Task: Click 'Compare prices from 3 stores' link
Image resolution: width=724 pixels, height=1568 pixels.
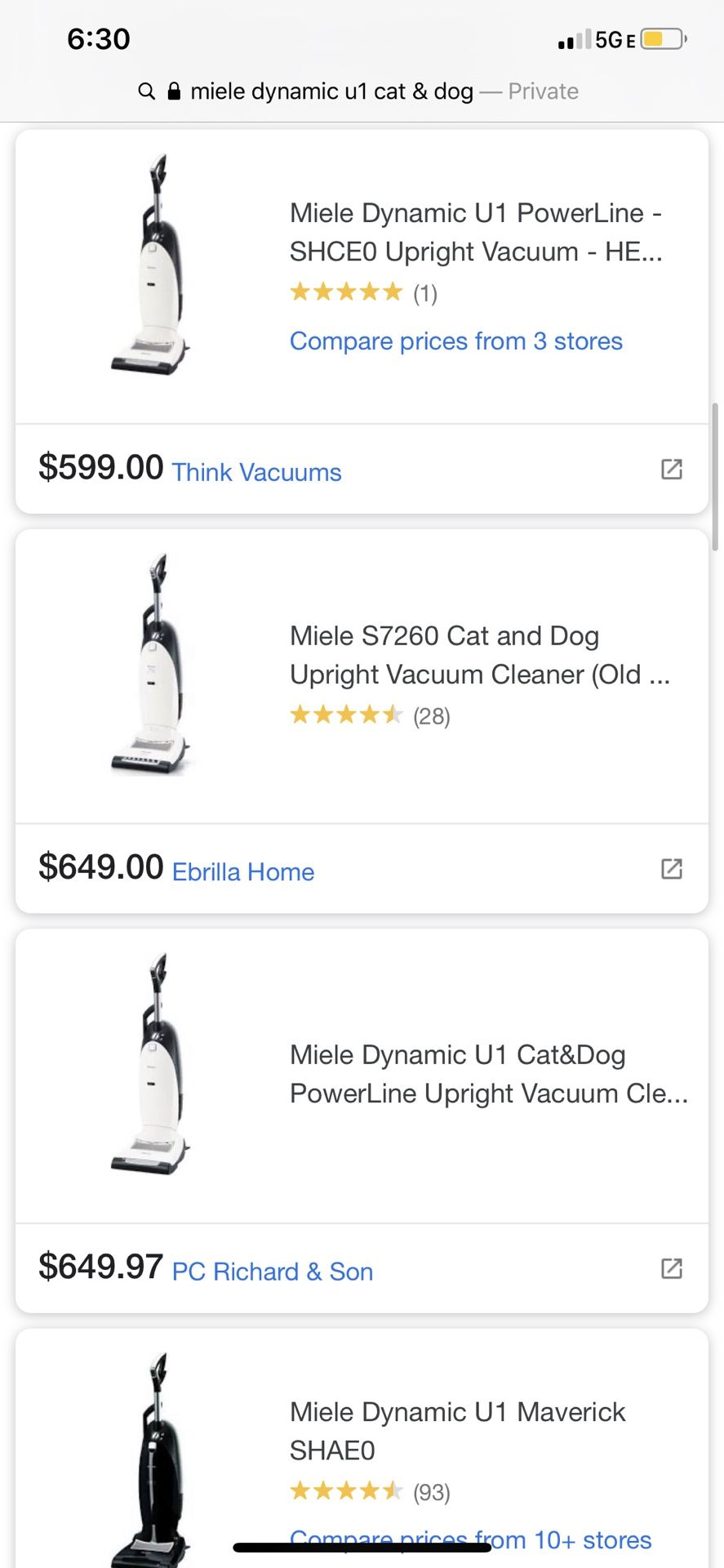Action: [x=455, y=341]
